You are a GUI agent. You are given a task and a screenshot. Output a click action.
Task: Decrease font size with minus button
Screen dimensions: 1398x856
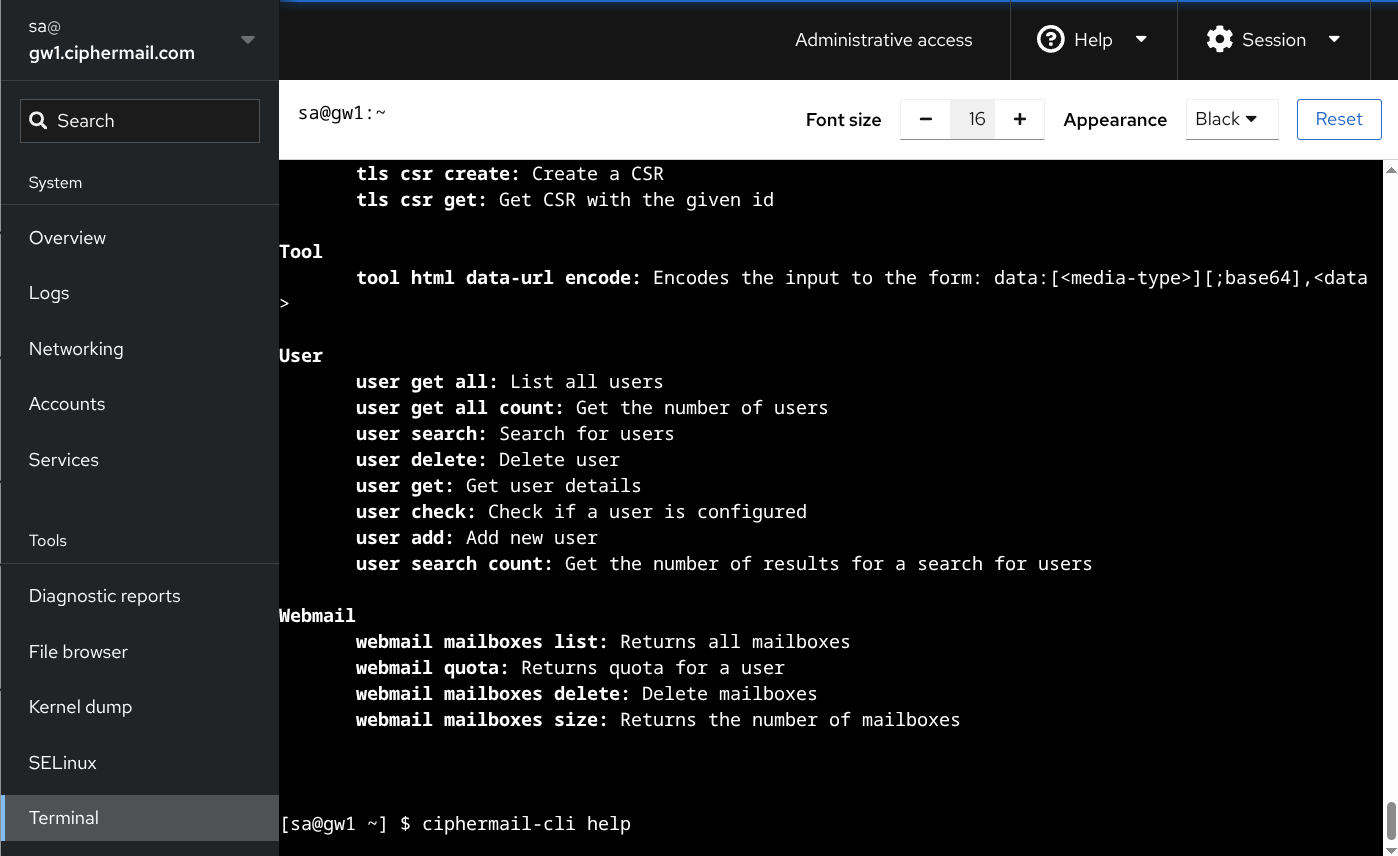coord(925,120)
